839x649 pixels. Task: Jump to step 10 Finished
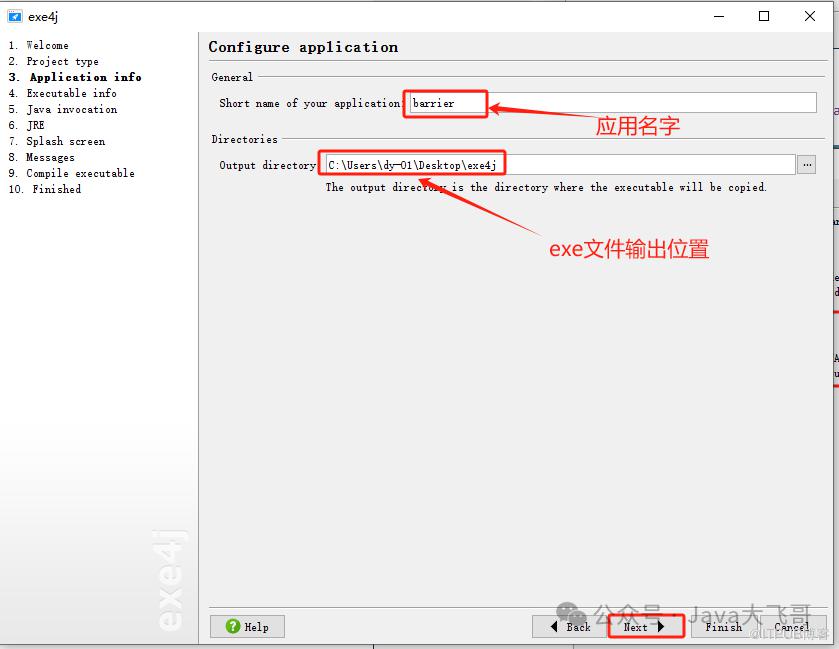pos(45,189)
